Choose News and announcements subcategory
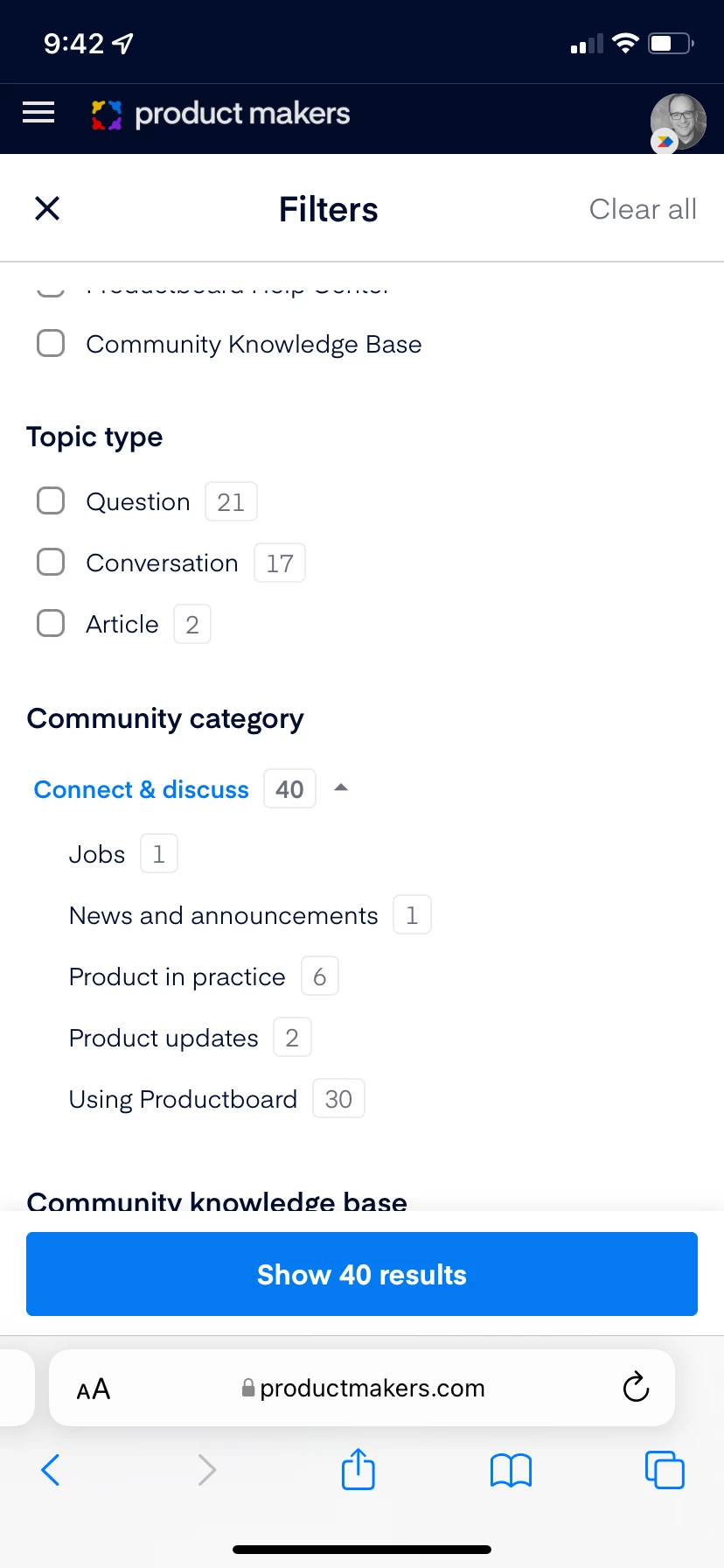Viewport: 724px width, 1568px height. (224, 915)
